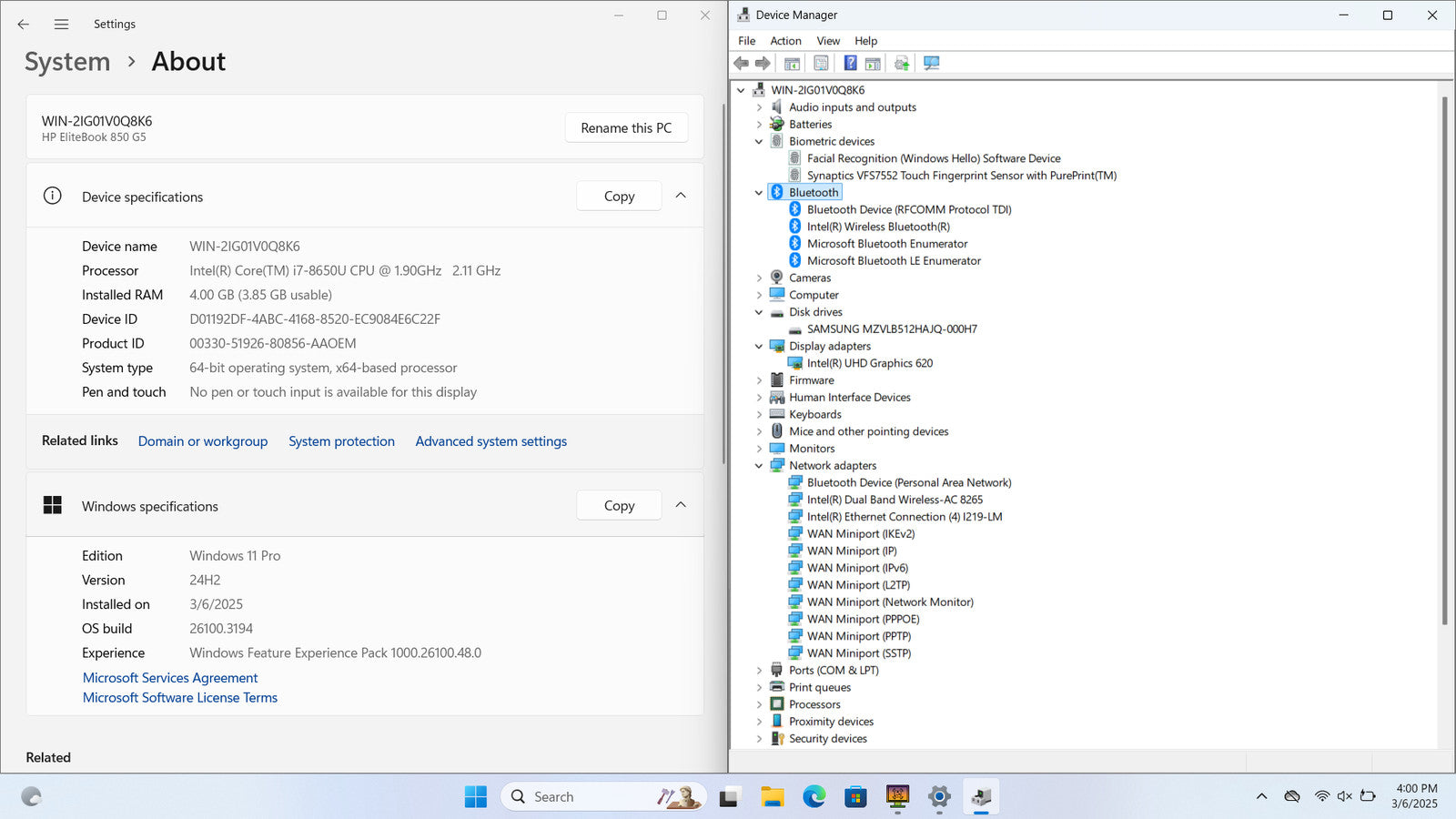The image size is (1456, 819).
Task: Collapse the Bluetooth device category
Action: click(x=759, y=193)
